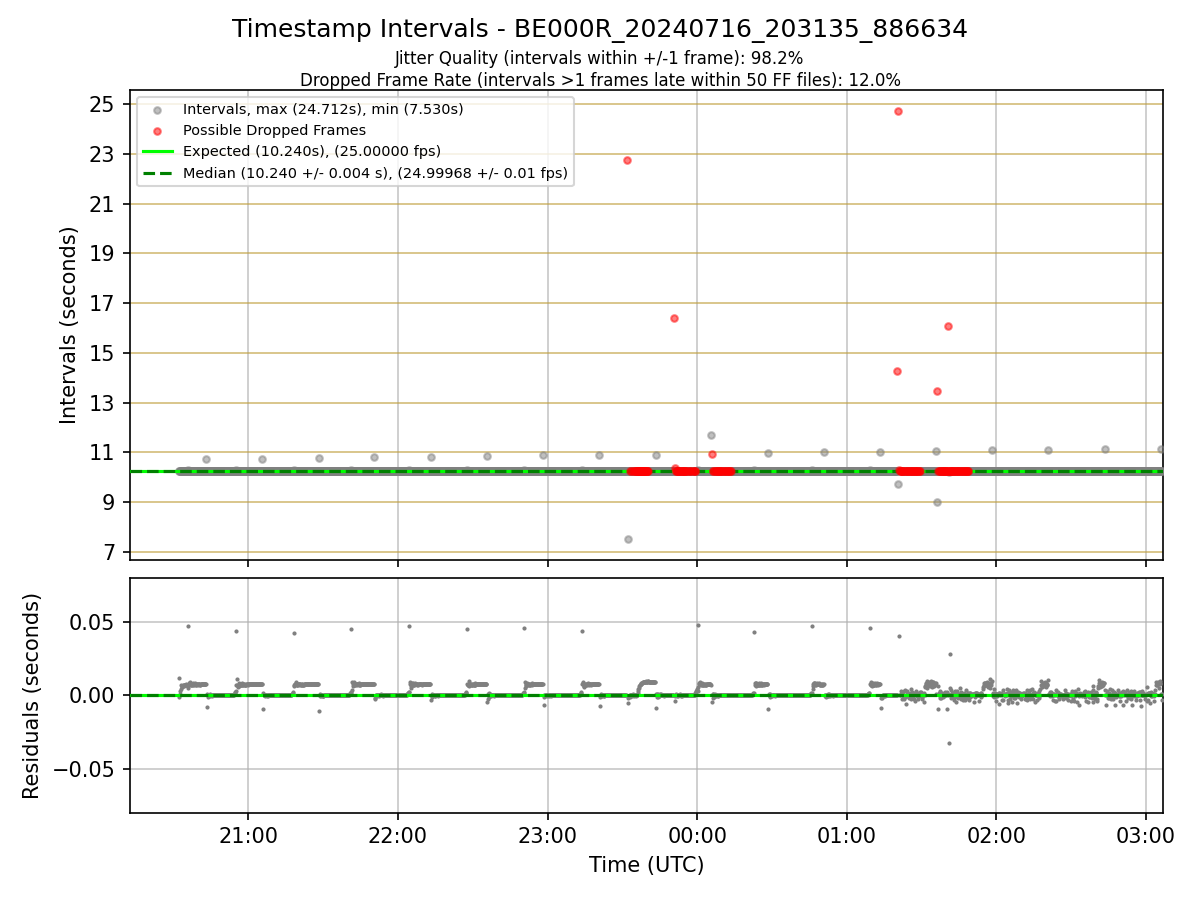
Task: Click the gray minimum interval point near 7.5 seconds
Action: [628, 539]
